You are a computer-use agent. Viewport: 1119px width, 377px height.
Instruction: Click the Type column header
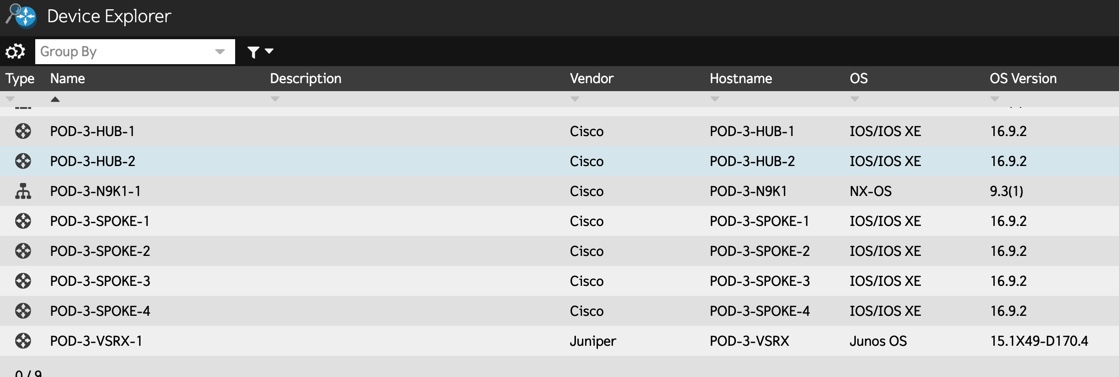click(20, 79)
